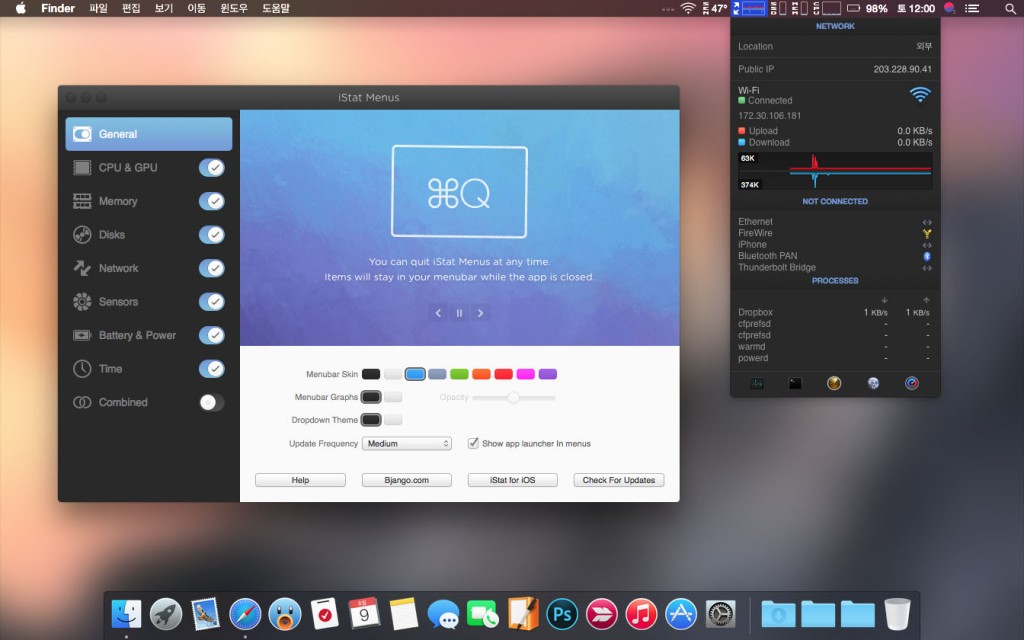Click iStat for iOS button
The image size is (1024, 640).
coord(513,480)
